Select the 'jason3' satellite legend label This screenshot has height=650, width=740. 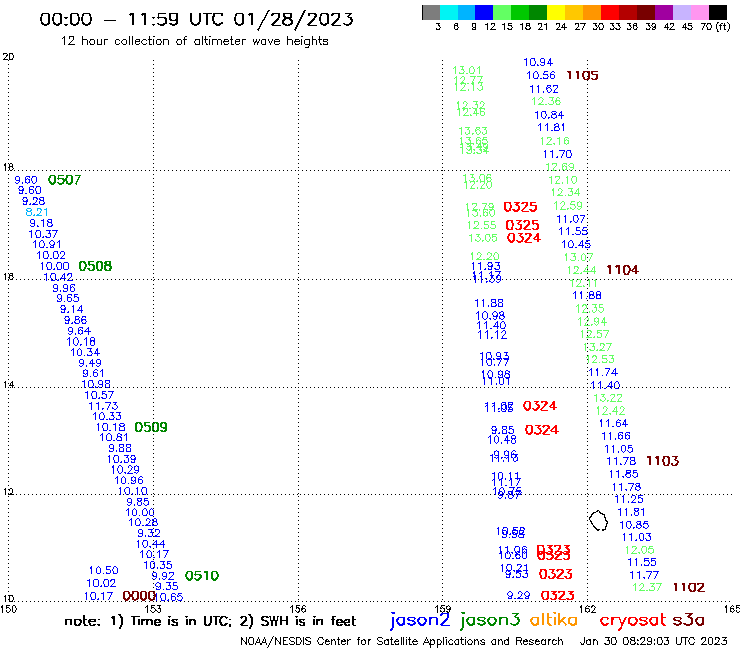490,620
